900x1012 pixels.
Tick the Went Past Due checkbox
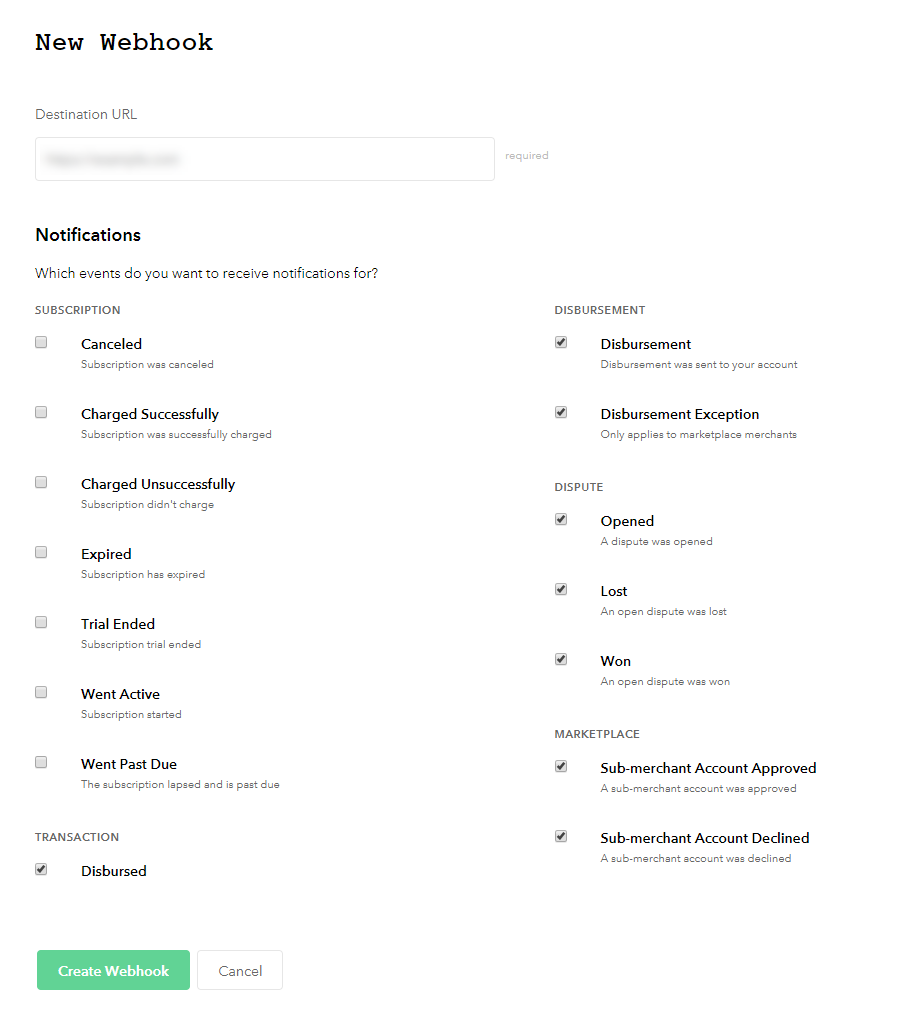point(41,762)
